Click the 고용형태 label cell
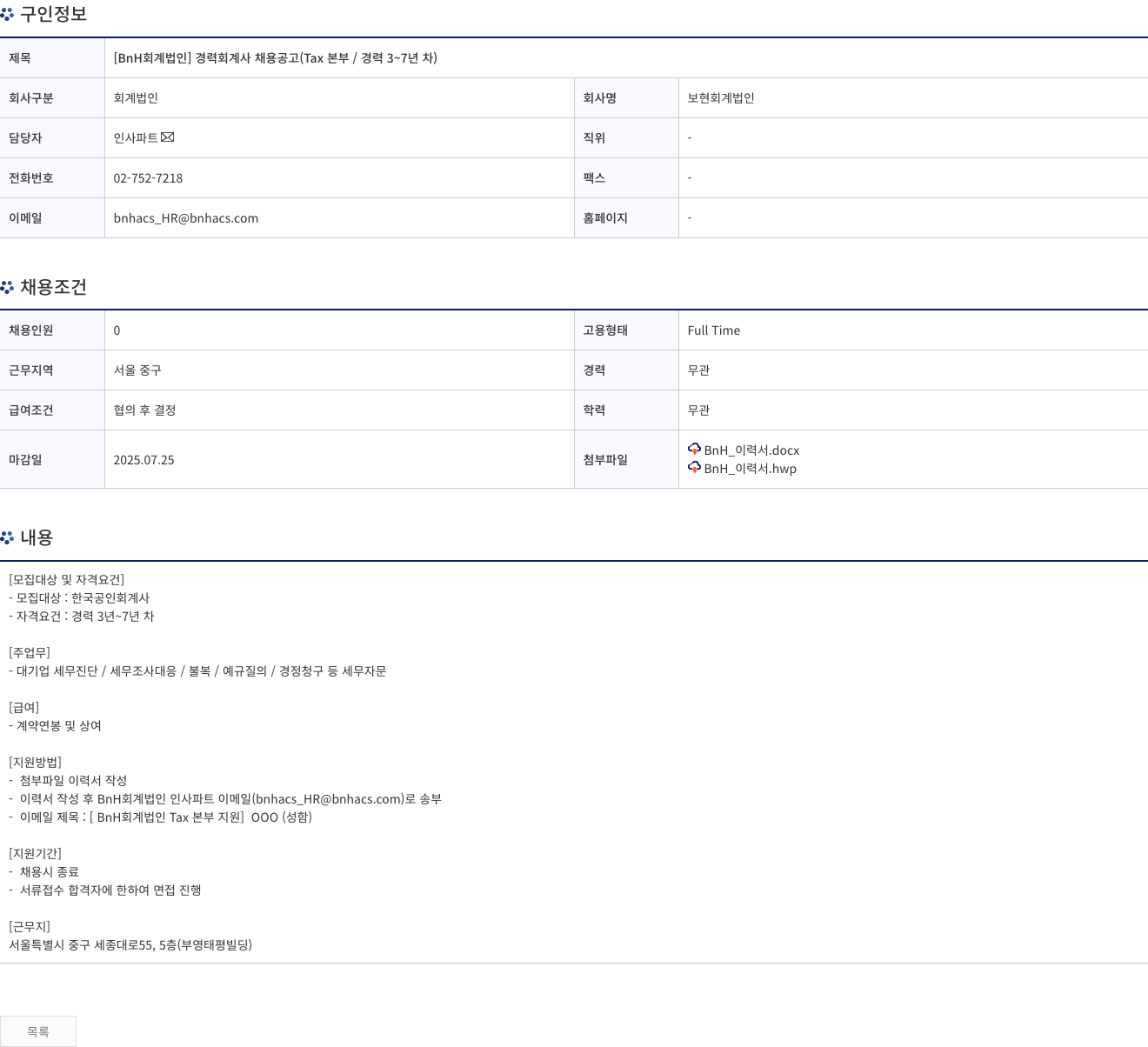 [x=626, y=330]
